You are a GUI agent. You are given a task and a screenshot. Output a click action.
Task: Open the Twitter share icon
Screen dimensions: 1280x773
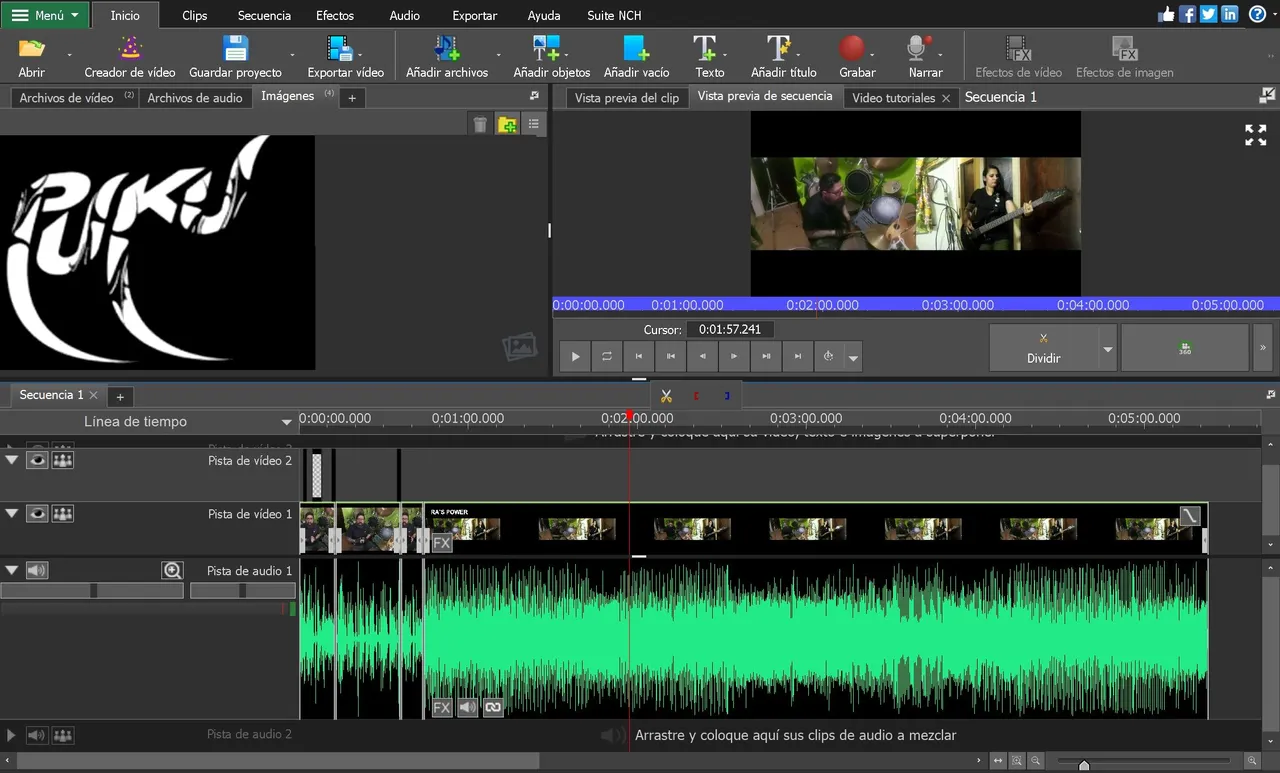(x=1208, y=14)
